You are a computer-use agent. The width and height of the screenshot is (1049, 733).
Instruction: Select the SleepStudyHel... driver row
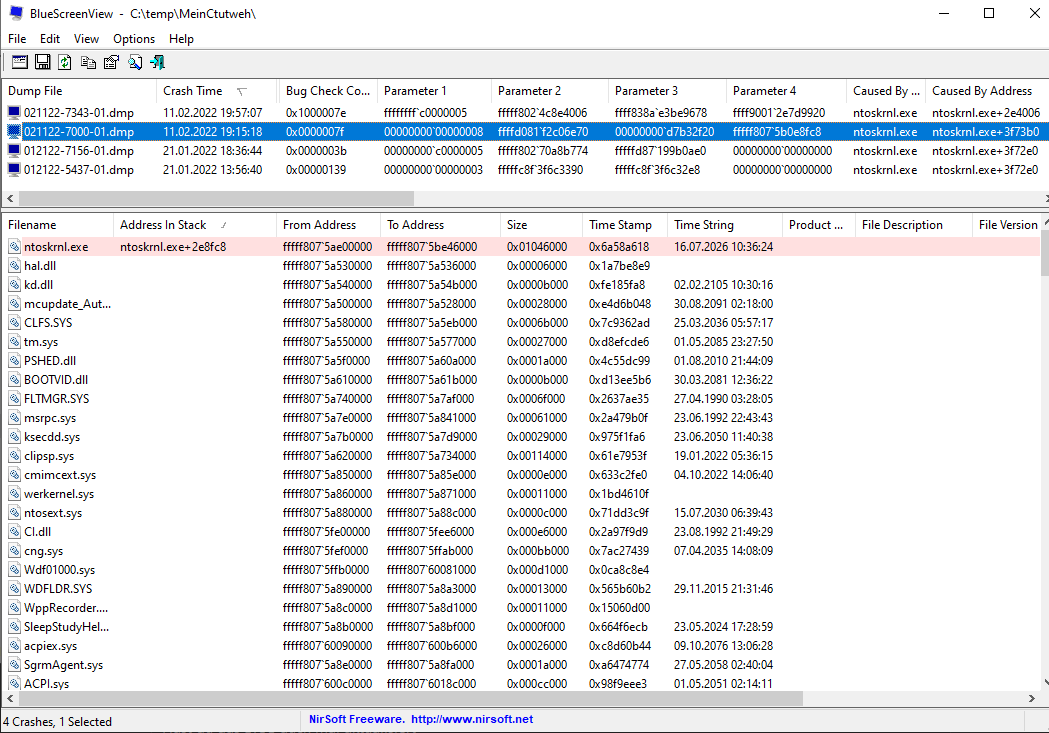tap(522, 627)
